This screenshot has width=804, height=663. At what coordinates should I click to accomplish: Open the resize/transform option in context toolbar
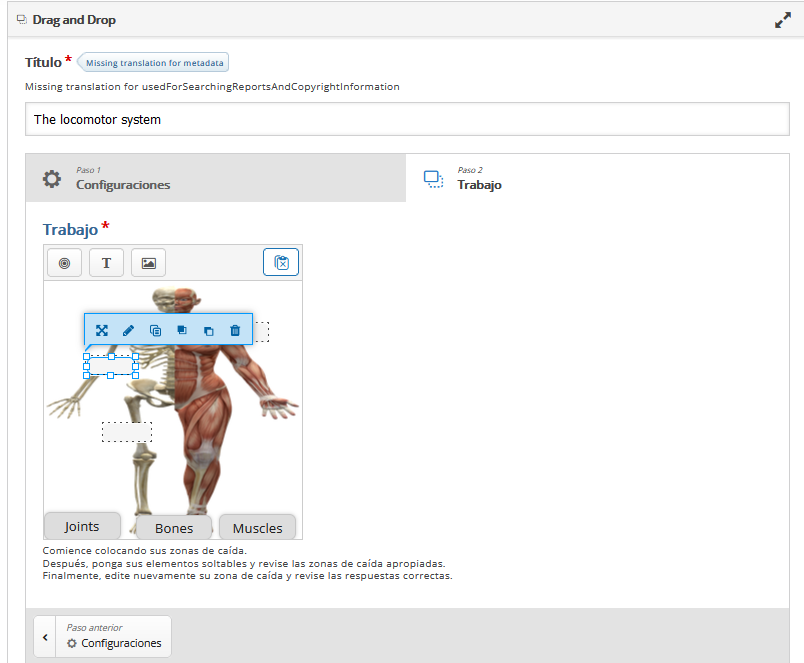[x=102, y=330]
